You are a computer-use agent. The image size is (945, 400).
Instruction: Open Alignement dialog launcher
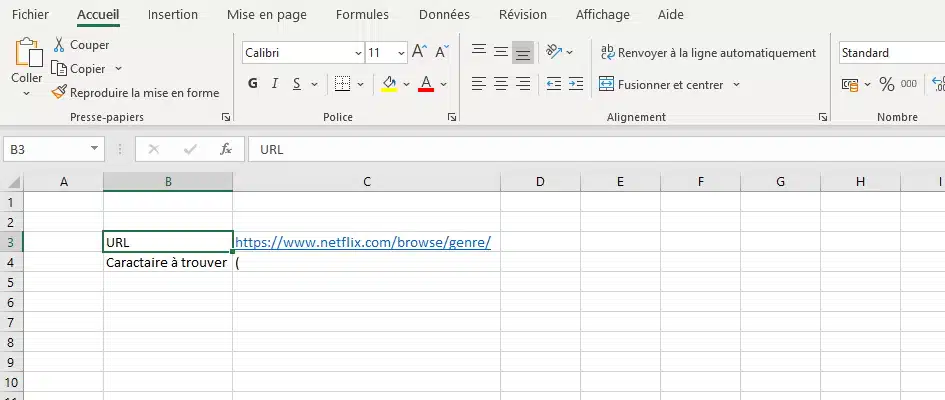click(823, 117)
